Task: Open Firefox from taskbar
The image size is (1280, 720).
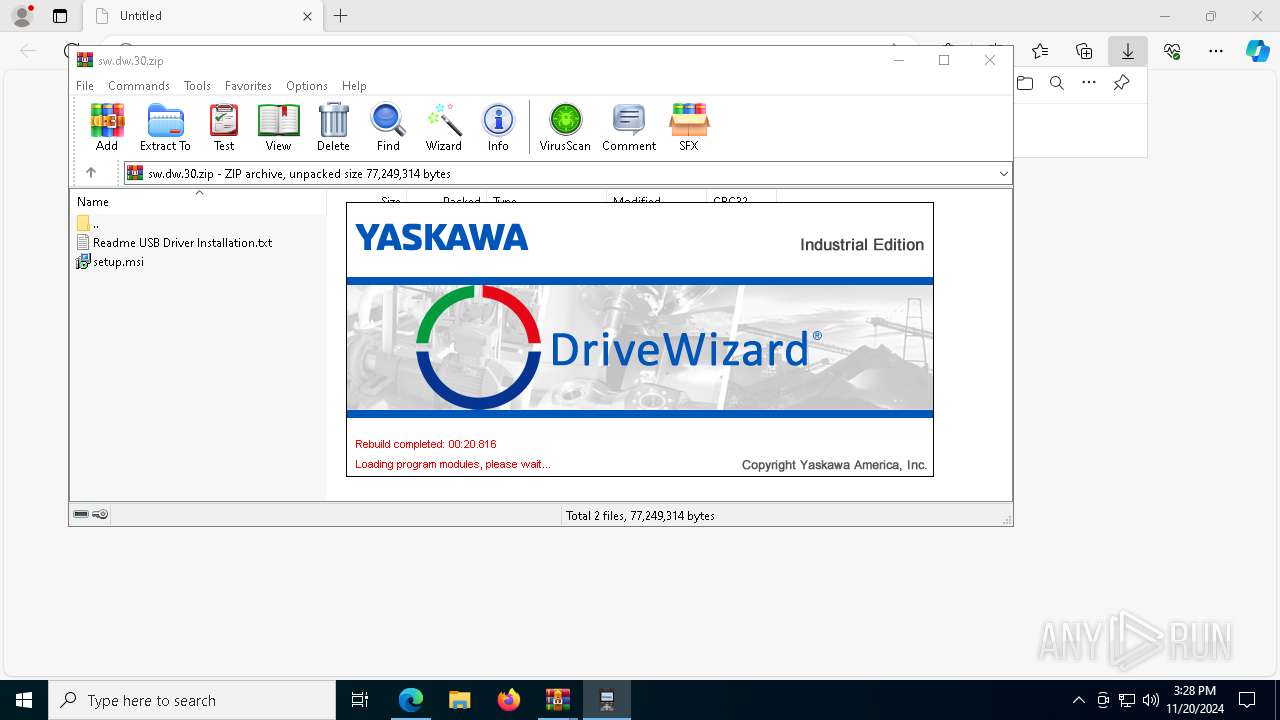Action: pos(509,700)
